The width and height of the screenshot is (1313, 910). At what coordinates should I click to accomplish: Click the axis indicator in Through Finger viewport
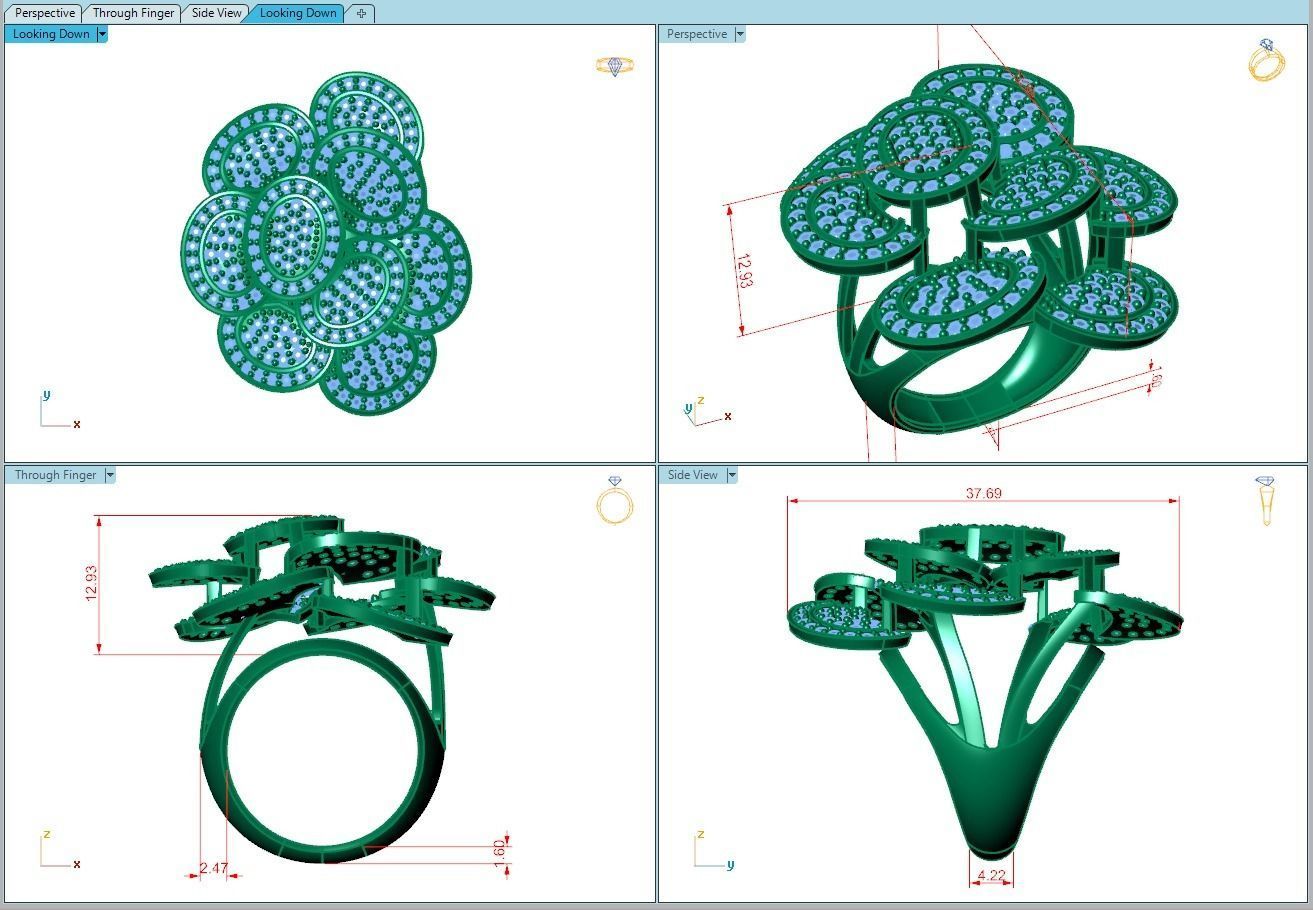tap(60, 851)
